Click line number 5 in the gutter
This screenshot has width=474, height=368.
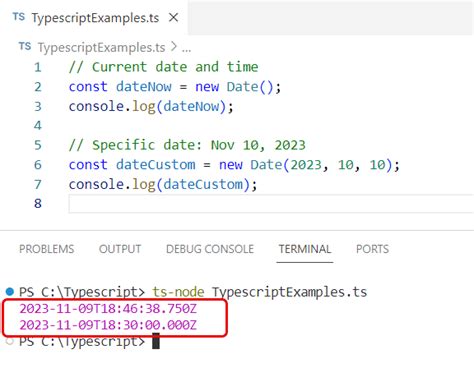(38, 145)
